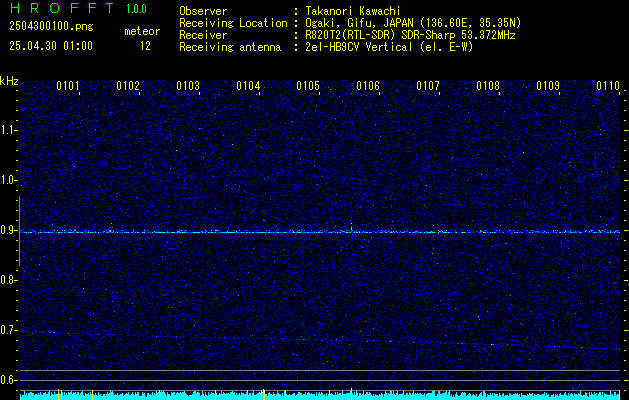
Task: Click the Receiving antenna label
Action: (x=230, y=47)
